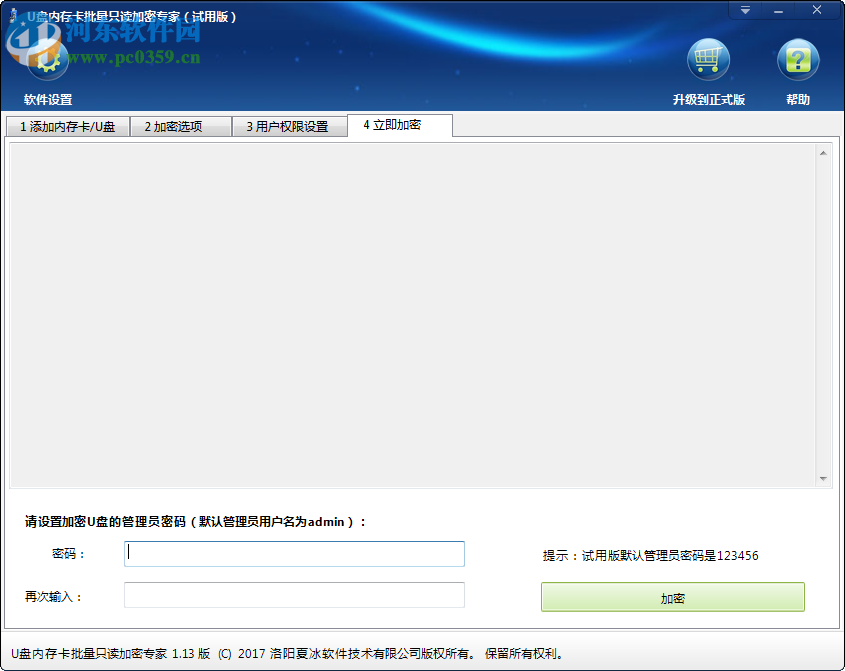This screenshot has width=845, height=671.
Task: Open the title bar drop-down chevron menu
Action: tap(744, 9)
